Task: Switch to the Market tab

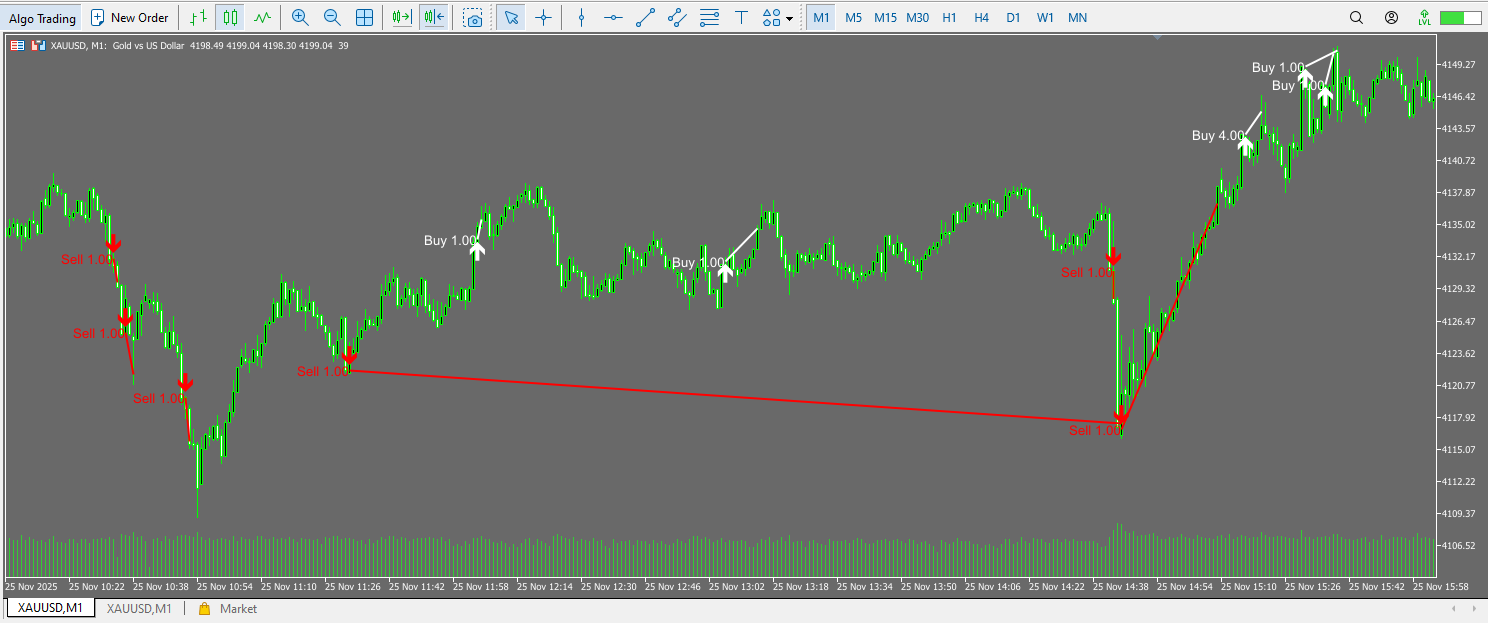Action: (x=238, y=608)
